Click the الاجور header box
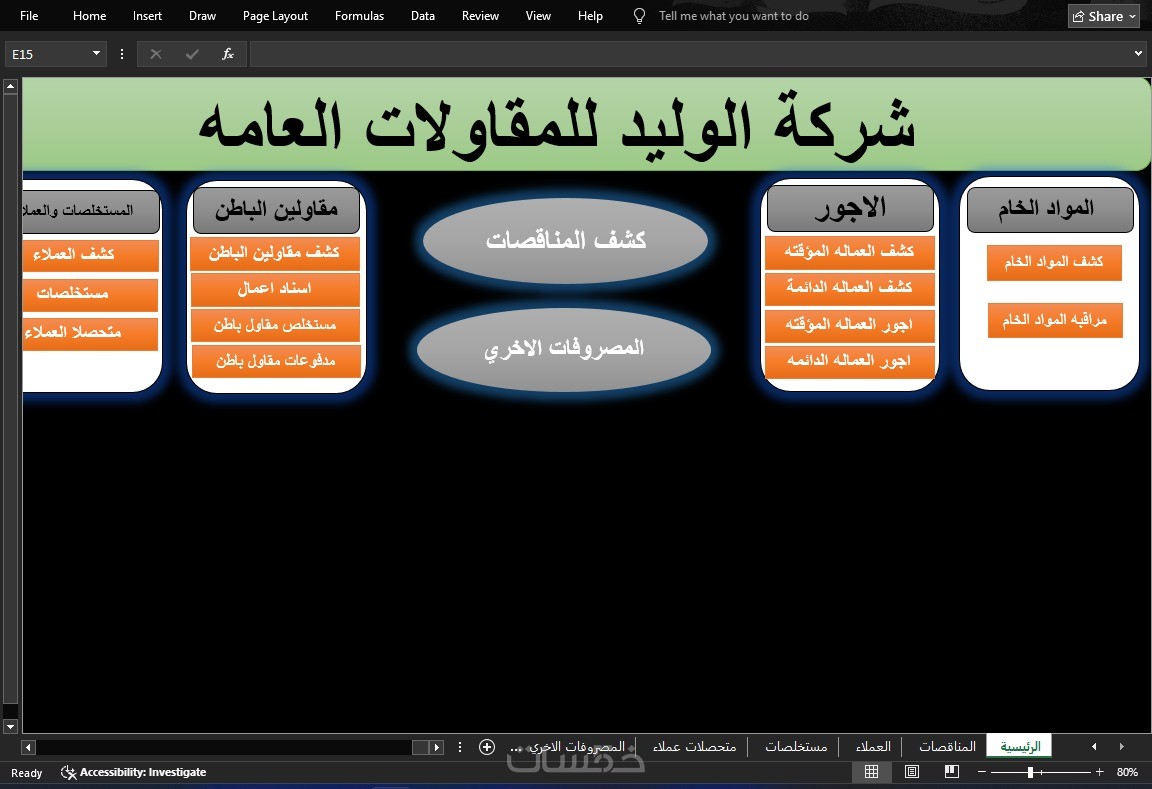 point(850,208)
